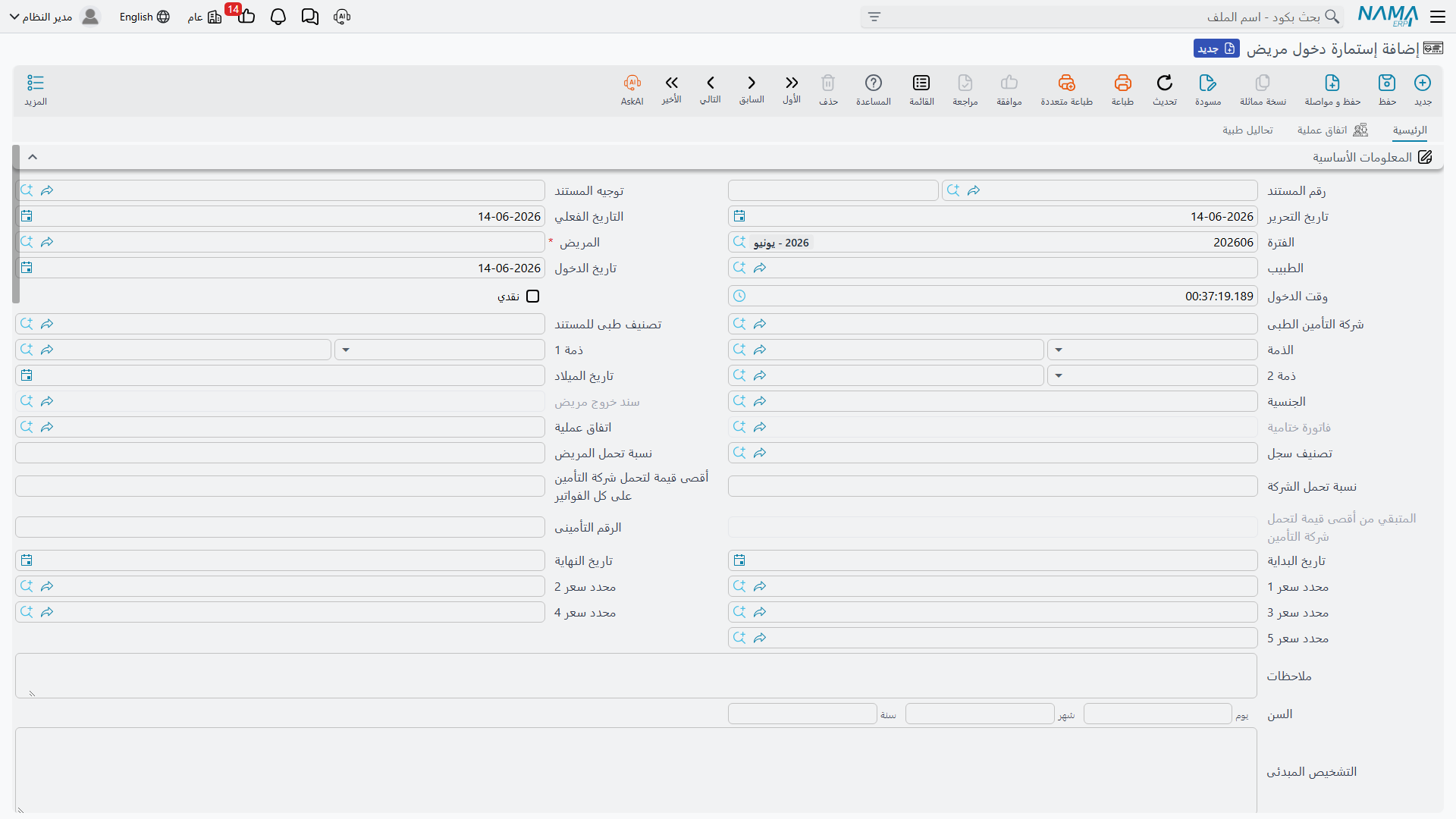Go to Previous record (السابق)
Viewport: 1456px width, 819px height.
752,89
